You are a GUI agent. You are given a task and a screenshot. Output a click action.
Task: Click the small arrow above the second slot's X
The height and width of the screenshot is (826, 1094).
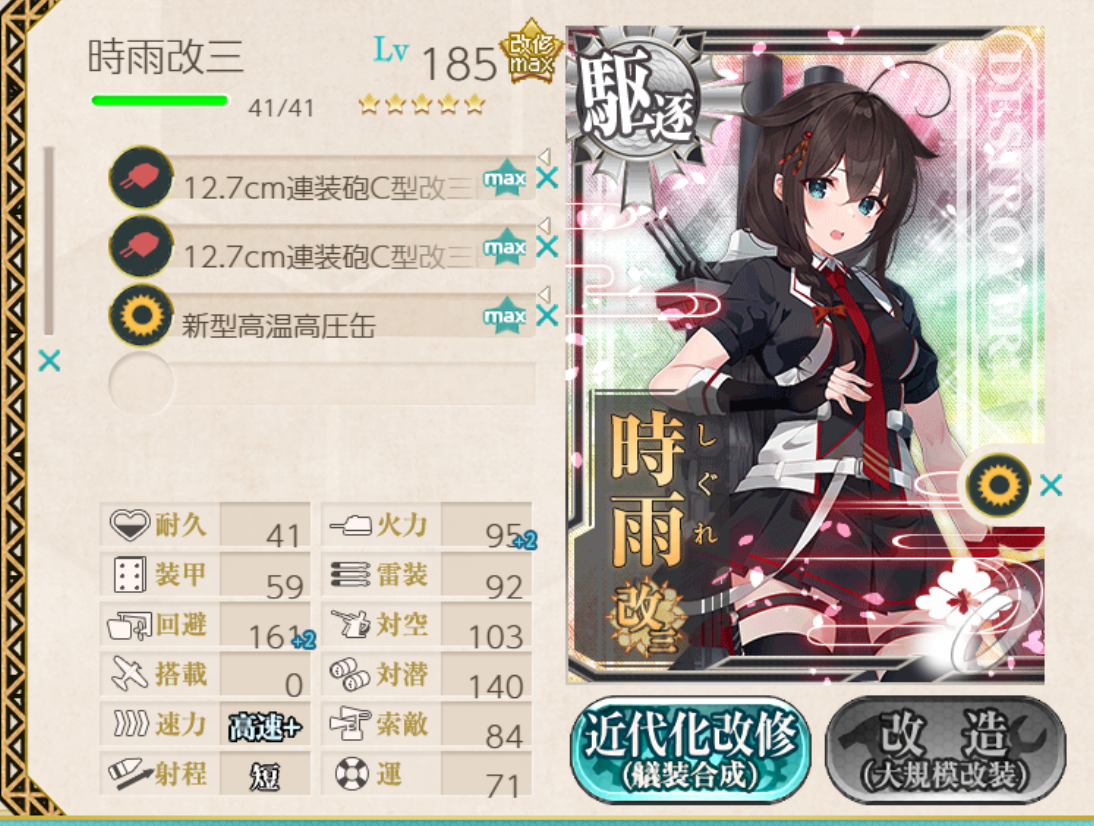coord(544,224)
